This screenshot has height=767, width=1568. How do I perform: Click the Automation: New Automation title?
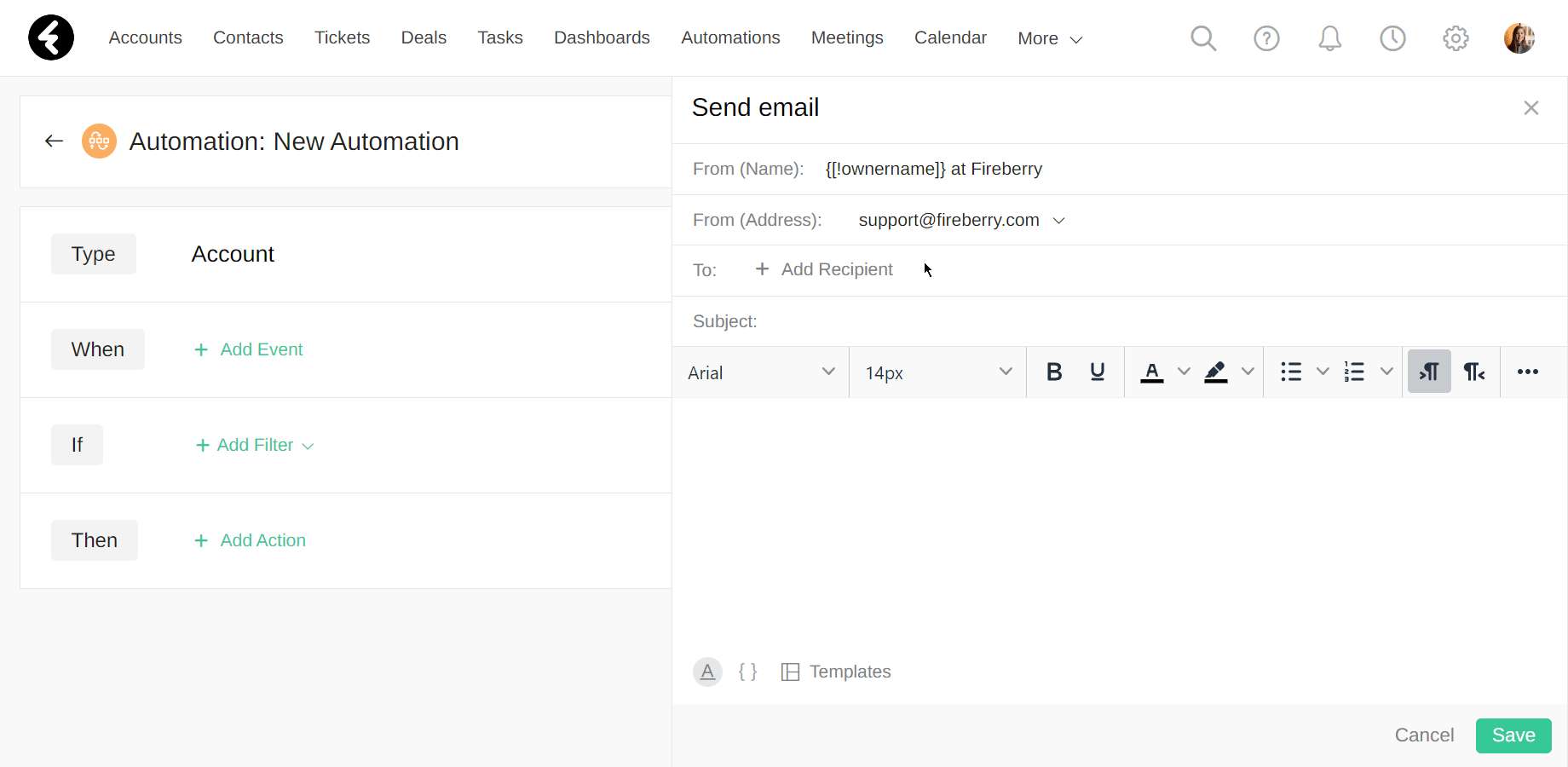(x=294, y=141)
